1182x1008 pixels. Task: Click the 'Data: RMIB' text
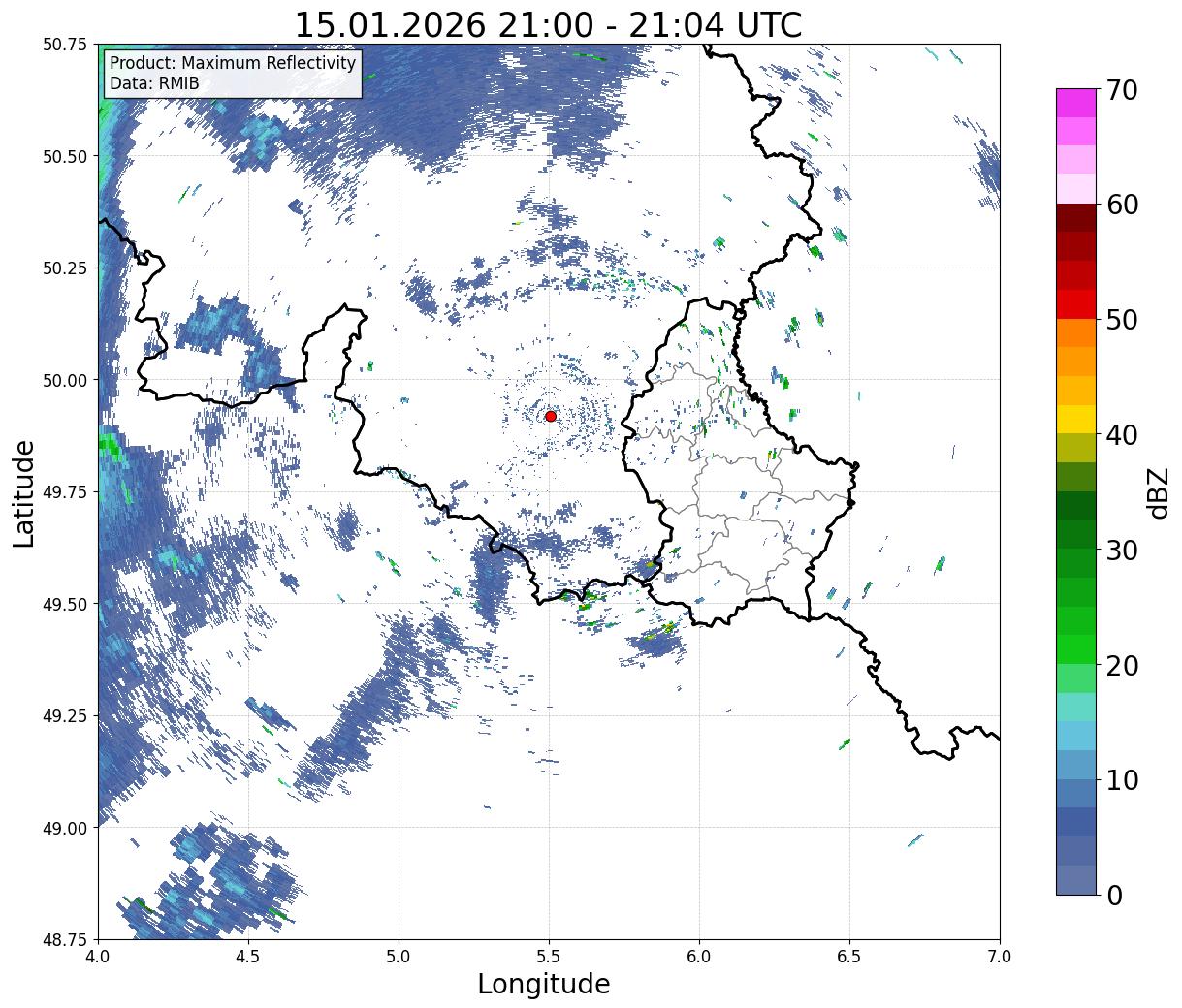coord(154,83)
